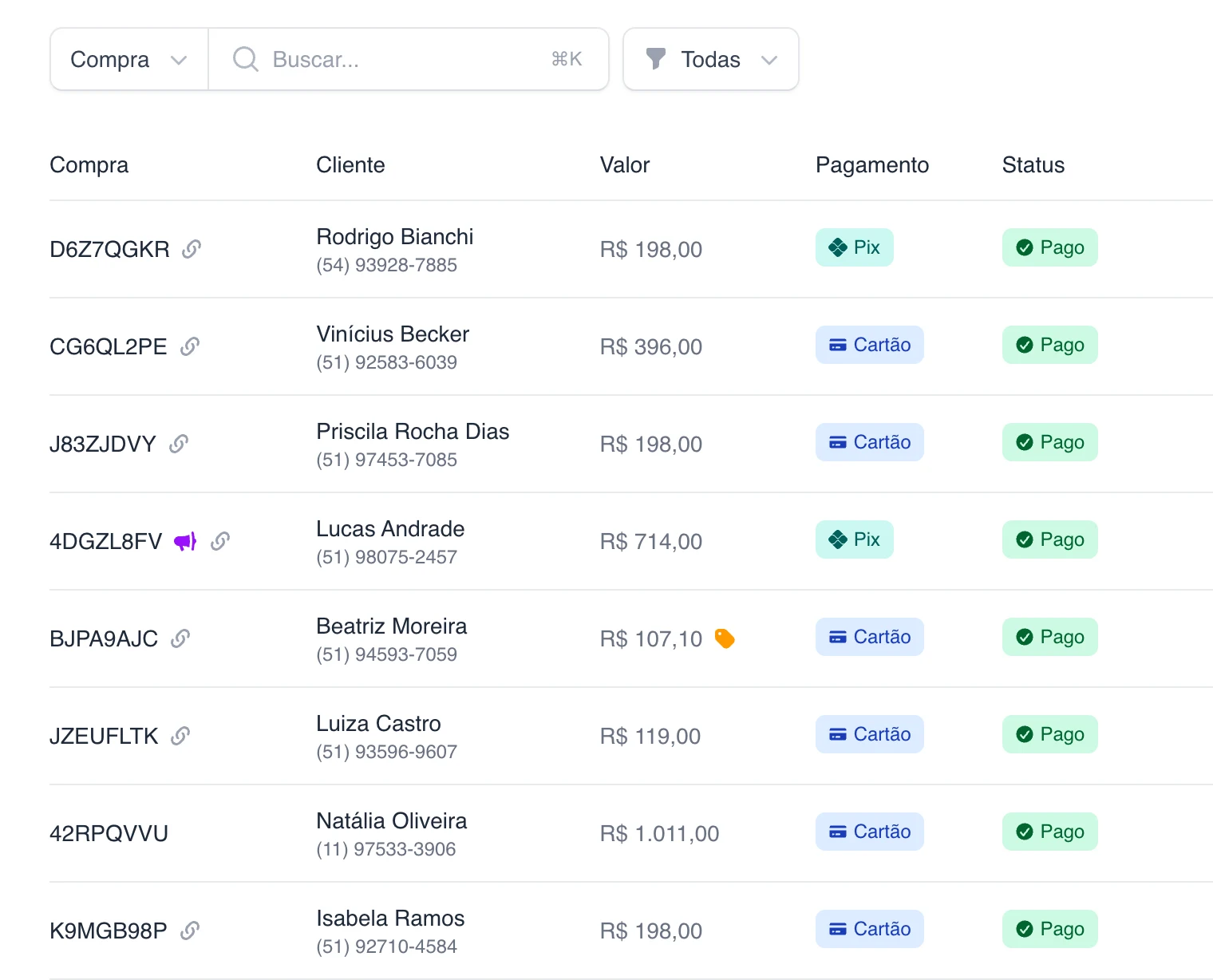
Task: Click link icon next to JZEUFLTK
Action: (180, 736)
